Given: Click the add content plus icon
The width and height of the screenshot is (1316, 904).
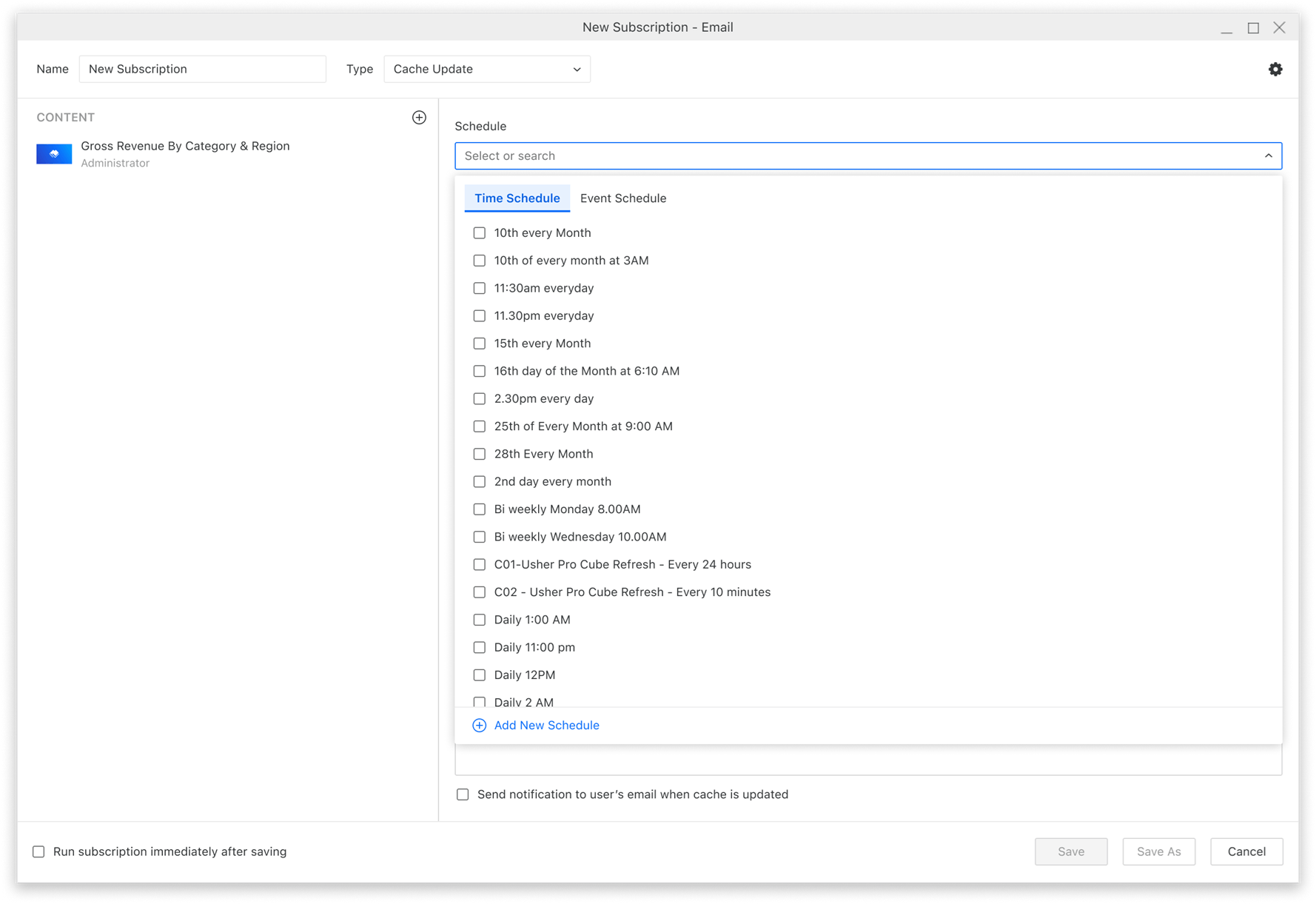Looking at the screenshot, I should 419,118.
